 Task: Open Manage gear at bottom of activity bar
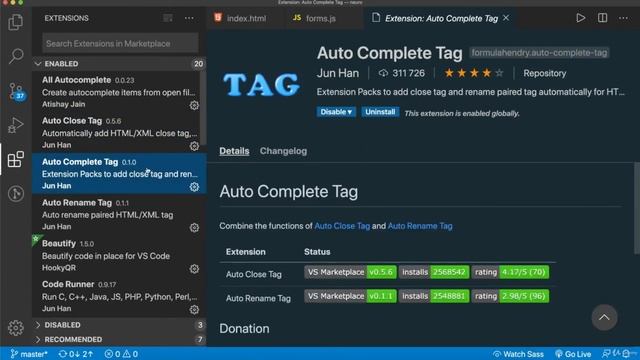(16, 328)
